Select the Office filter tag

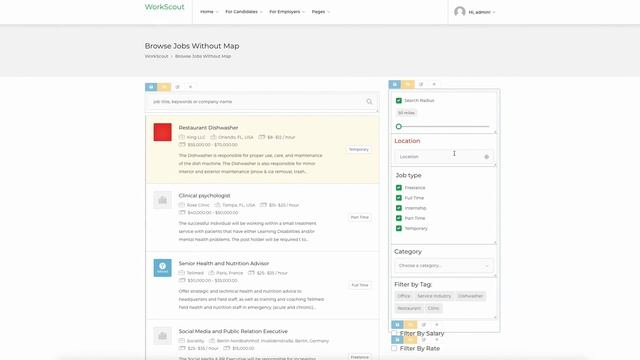(404, 296)
